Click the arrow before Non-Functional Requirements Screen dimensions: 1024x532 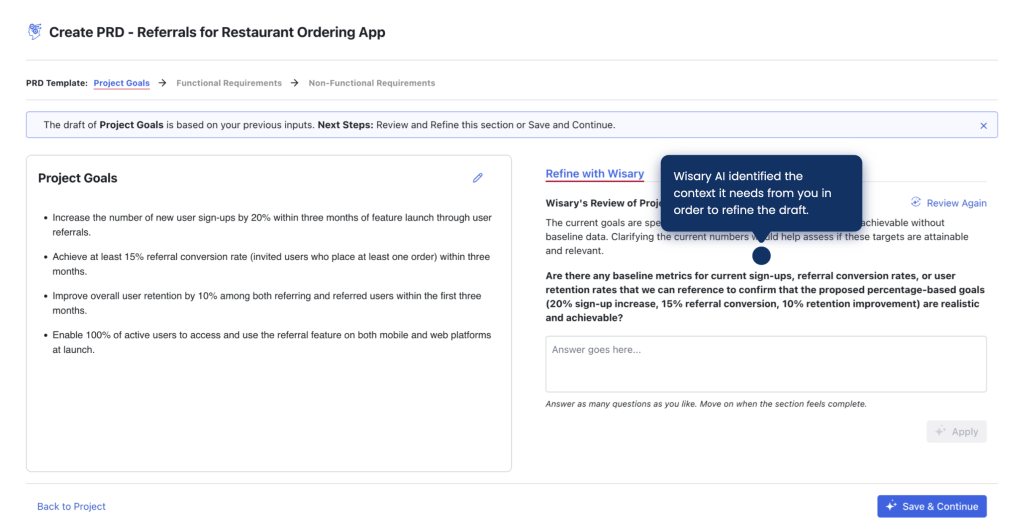[x=295, y=83]
